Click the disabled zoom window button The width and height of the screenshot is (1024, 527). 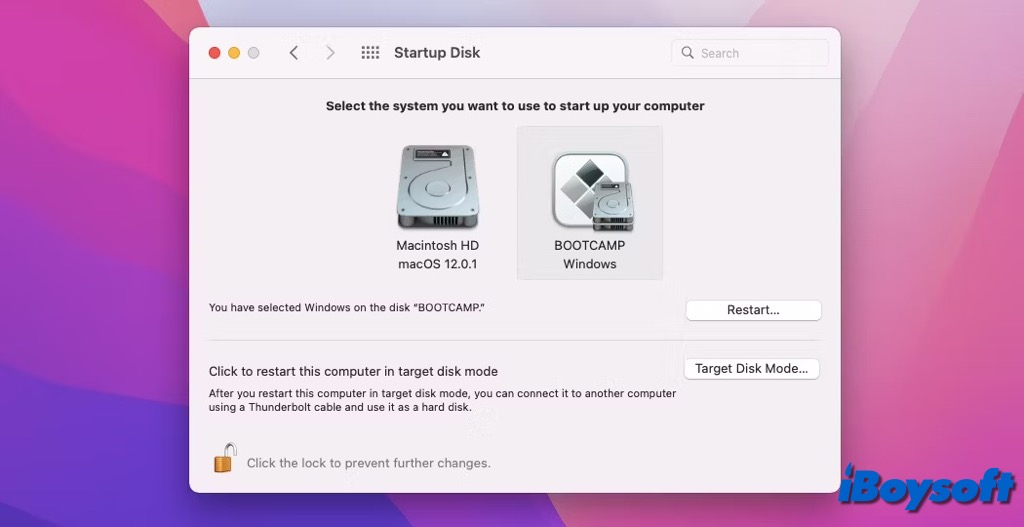253,53
